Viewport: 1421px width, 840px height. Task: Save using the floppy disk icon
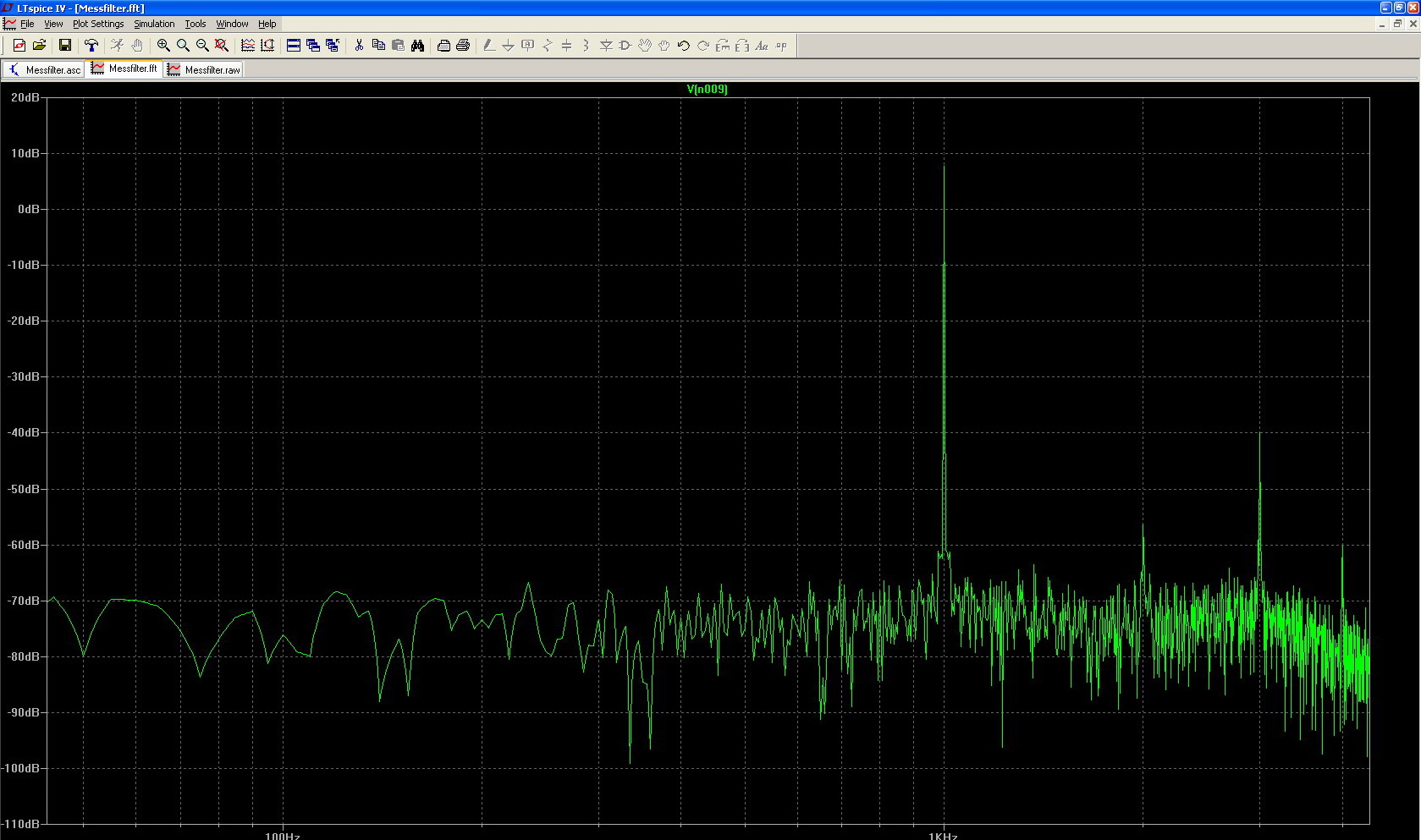coord(65,46)
